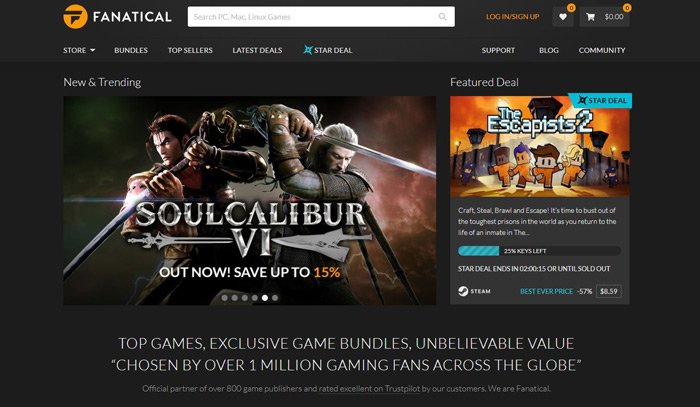Open the shopping cart icon
This screenshot has width=700, height=407.
[x=591, y=17]
